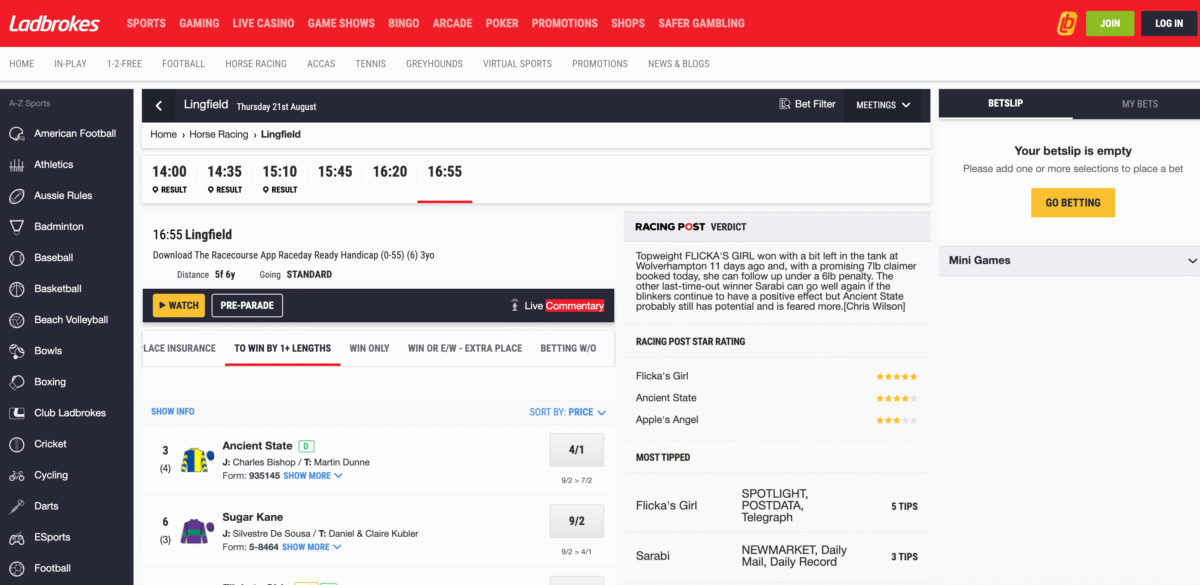
Task: Open American Football sport icon
Action: [x=17, y=134]
